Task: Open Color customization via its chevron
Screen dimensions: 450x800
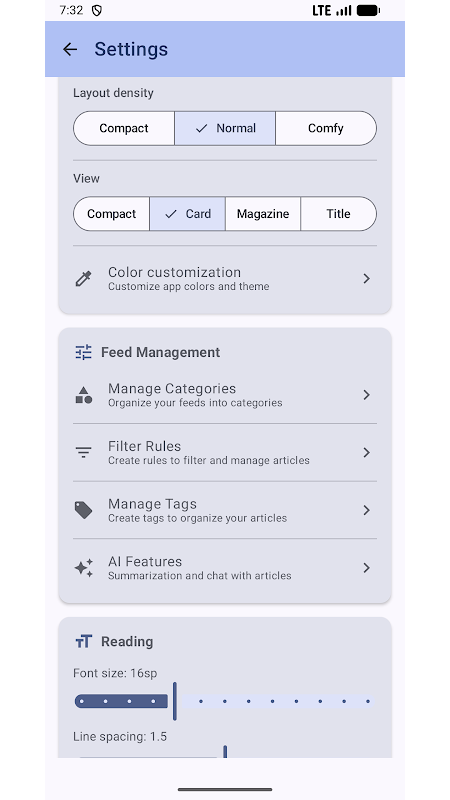Action: (366, 279)
